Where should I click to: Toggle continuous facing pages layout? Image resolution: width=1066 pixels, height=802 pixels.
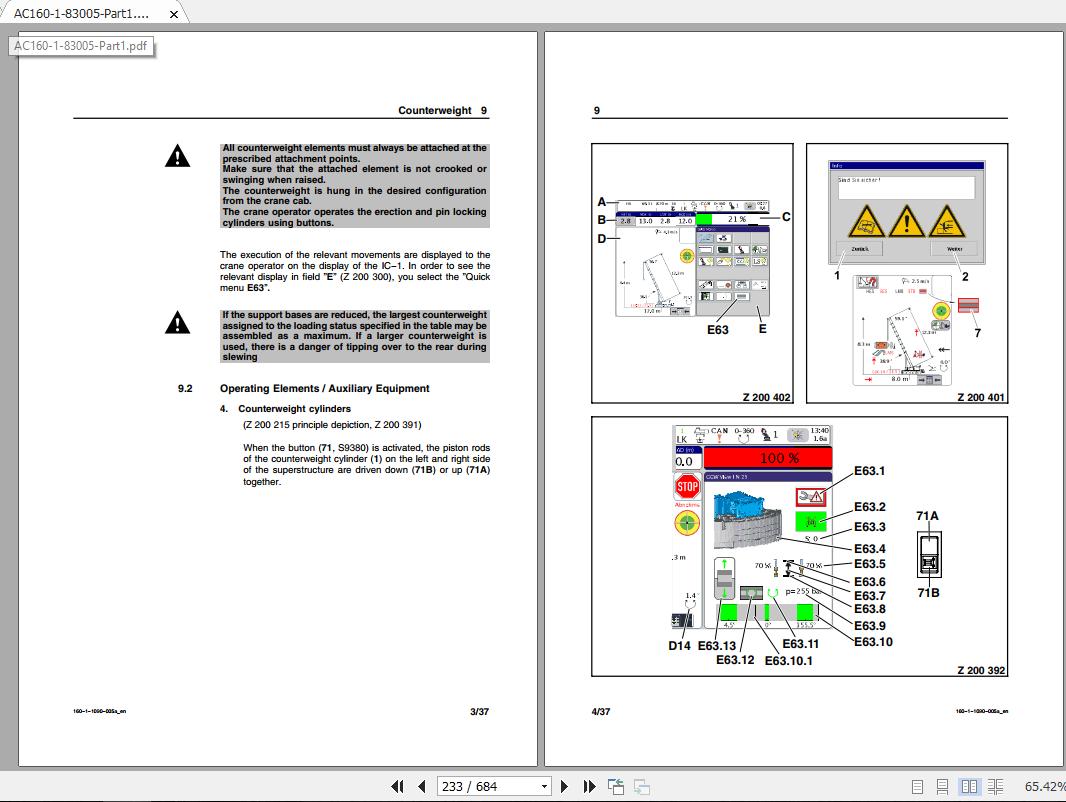[996, 786]
